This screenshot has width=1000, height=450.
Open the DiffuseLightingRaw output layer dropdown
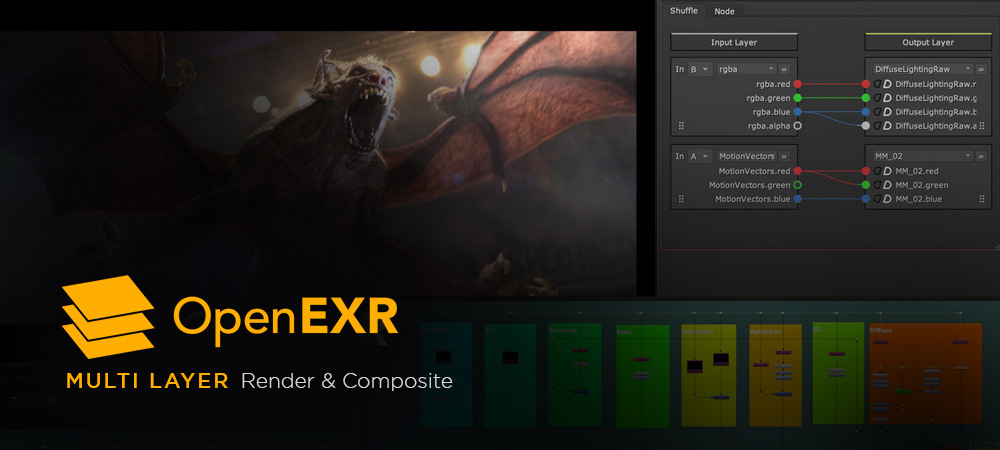tap(923, 69)
